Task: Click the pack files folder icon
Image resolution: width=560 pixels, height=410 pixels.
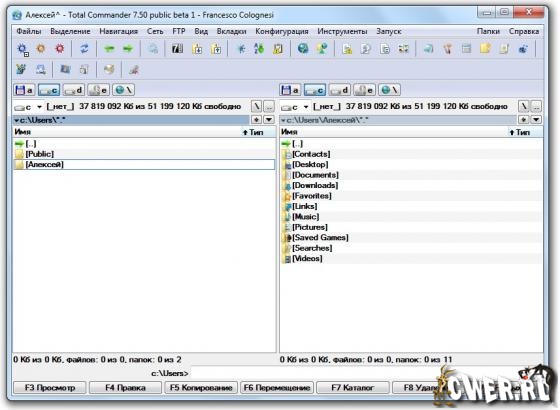Action: (197, 48)
